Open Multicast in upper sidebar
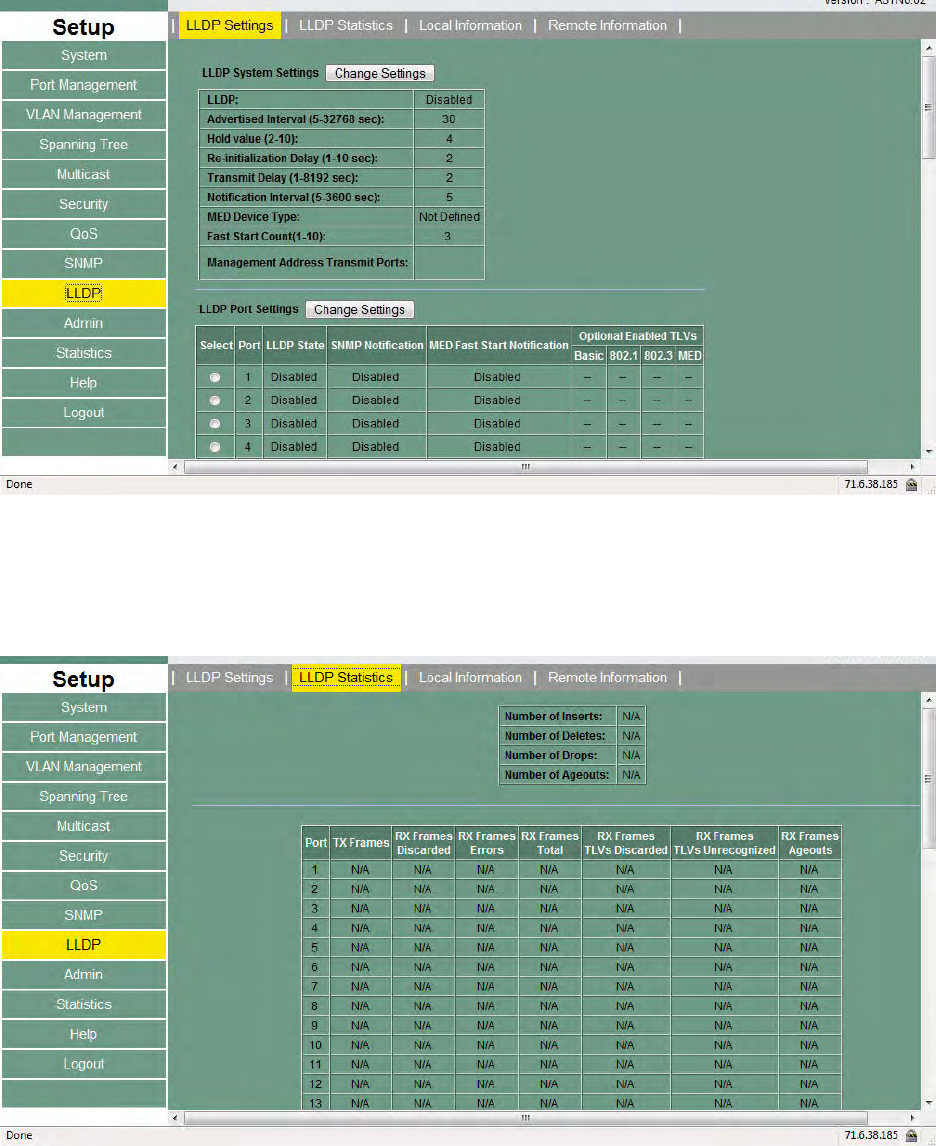Viewport: 936px width, 1146px height. coord(84,175)
